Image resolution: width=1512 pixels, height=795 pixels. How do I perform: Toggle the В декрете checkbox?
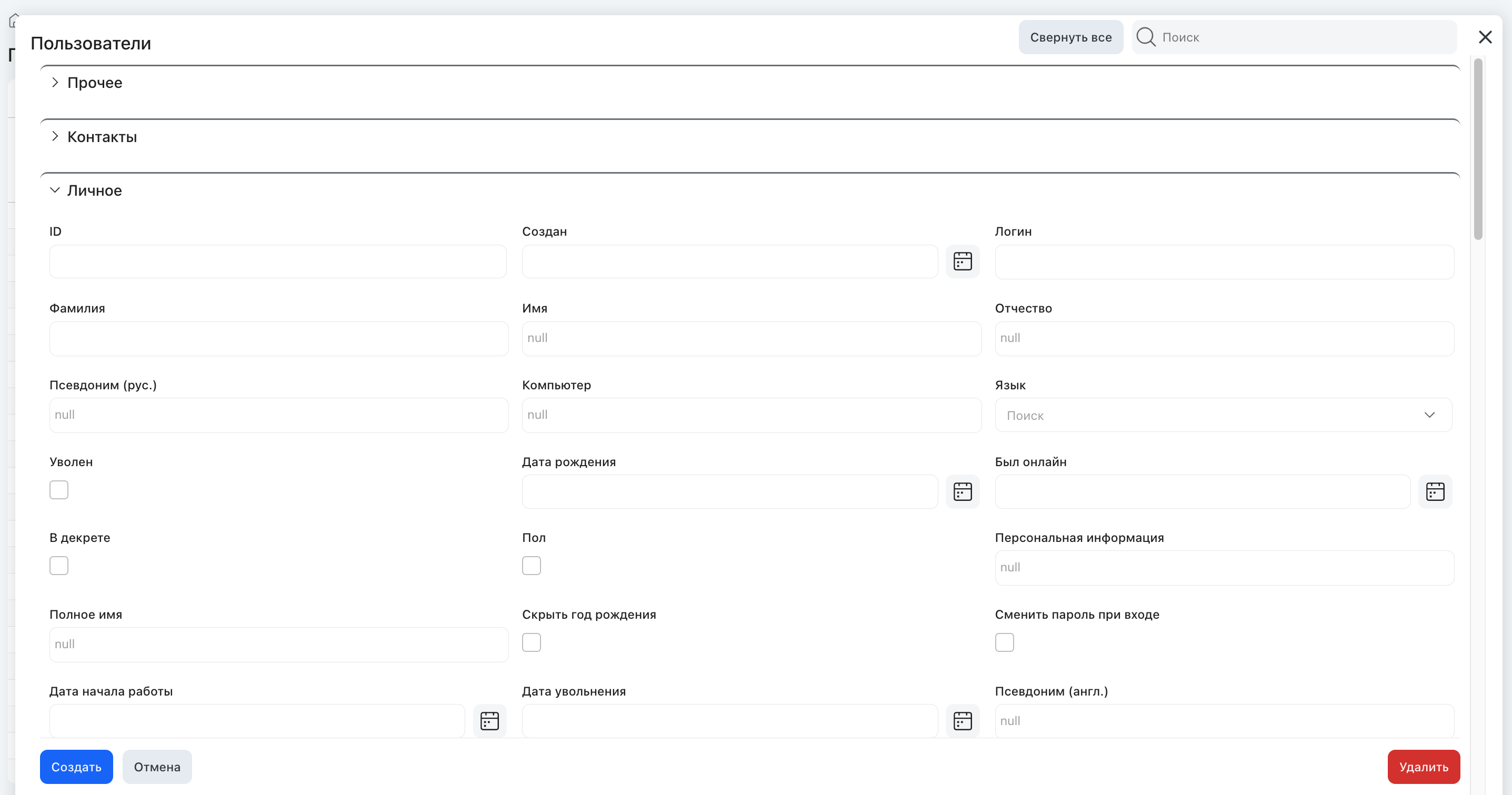(59, 566)
